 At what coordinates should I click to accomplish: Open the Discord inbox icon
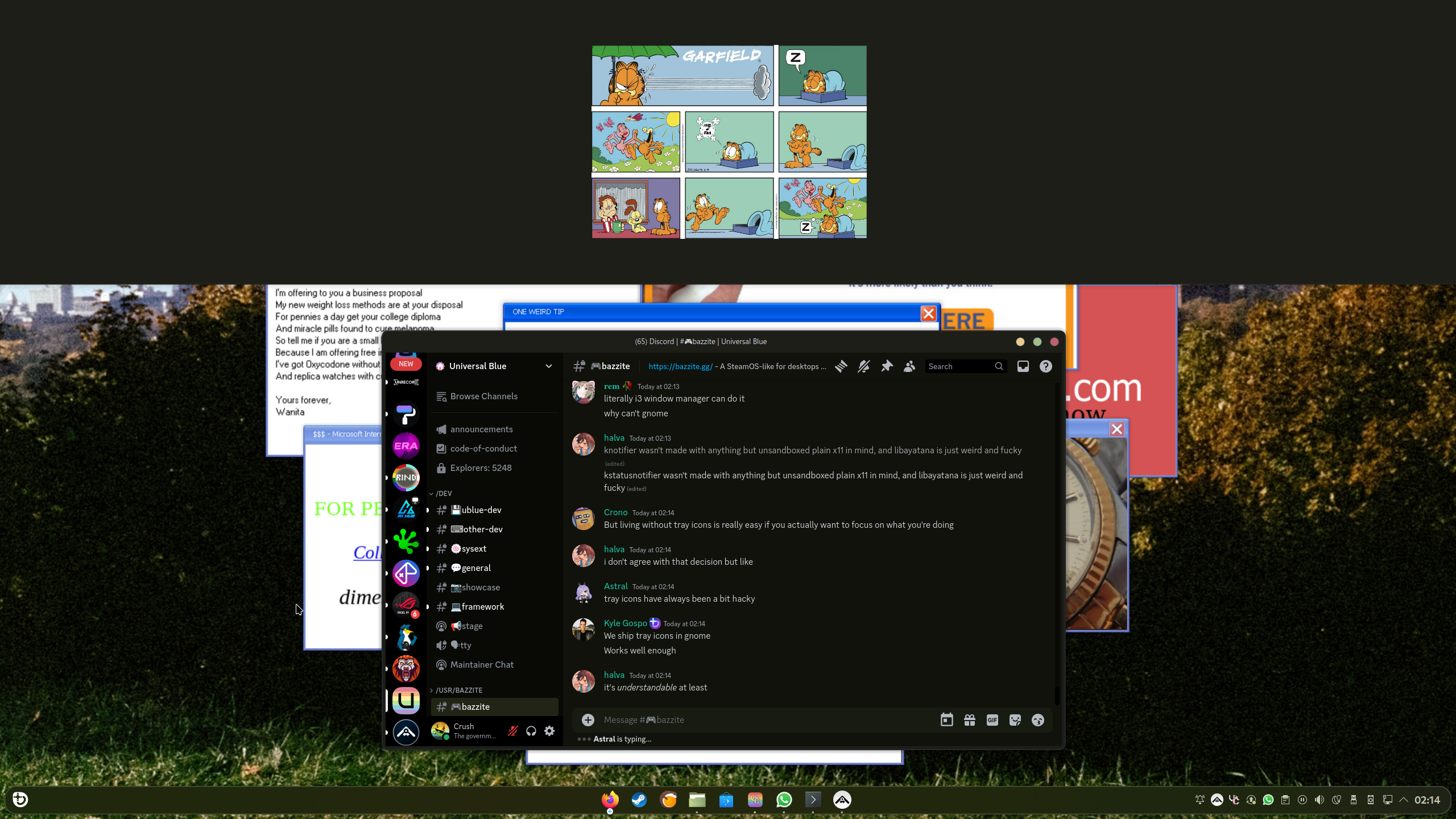pos(1023,366)
